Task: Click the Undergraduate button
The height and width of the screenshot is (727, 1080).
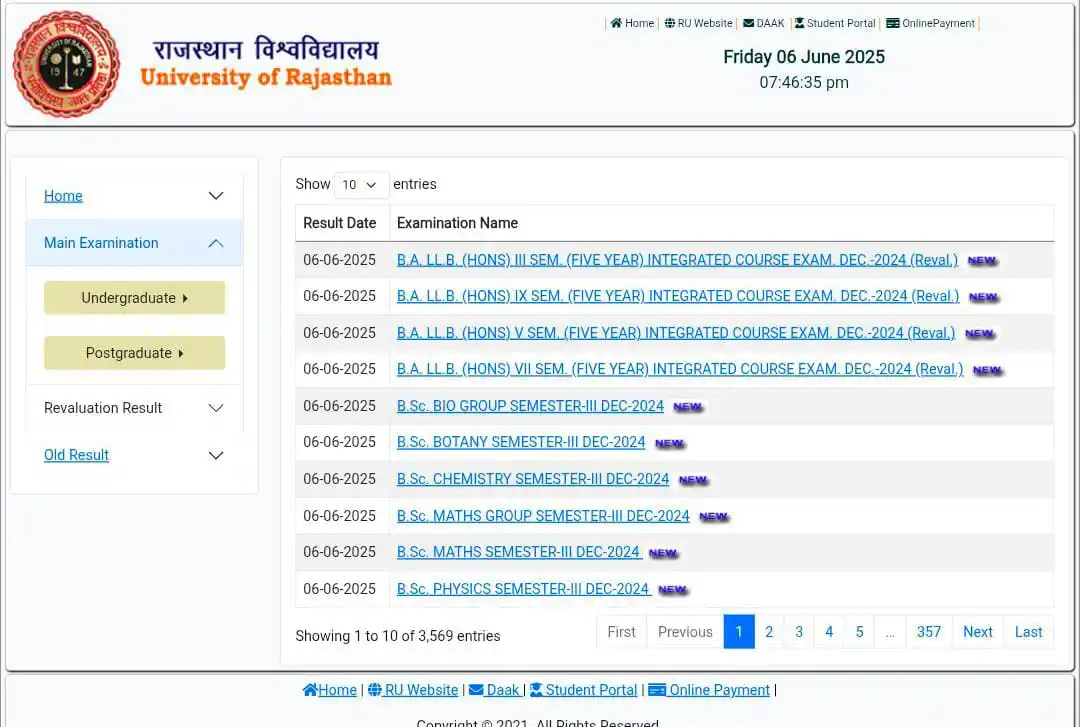Action: (134, 297)
